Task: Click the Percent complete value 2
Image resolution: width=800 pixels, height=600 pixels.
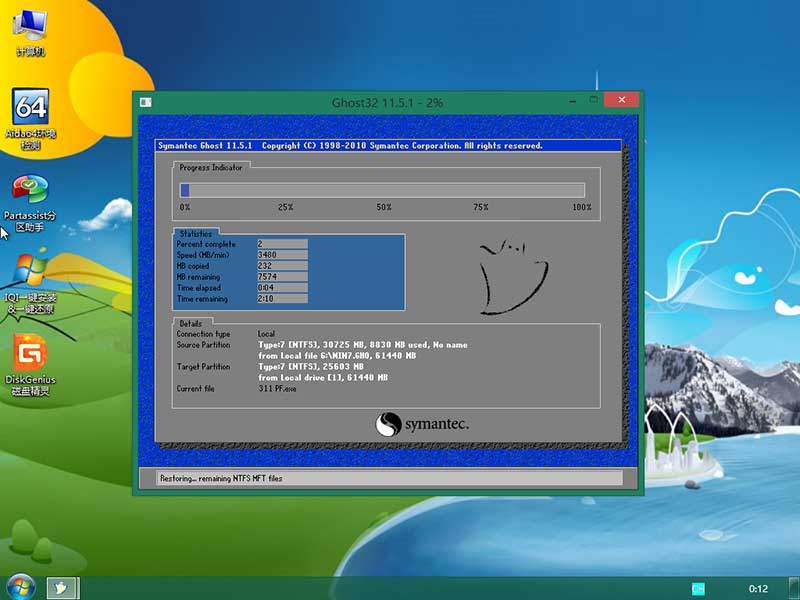Action: [x=282, y=244]
